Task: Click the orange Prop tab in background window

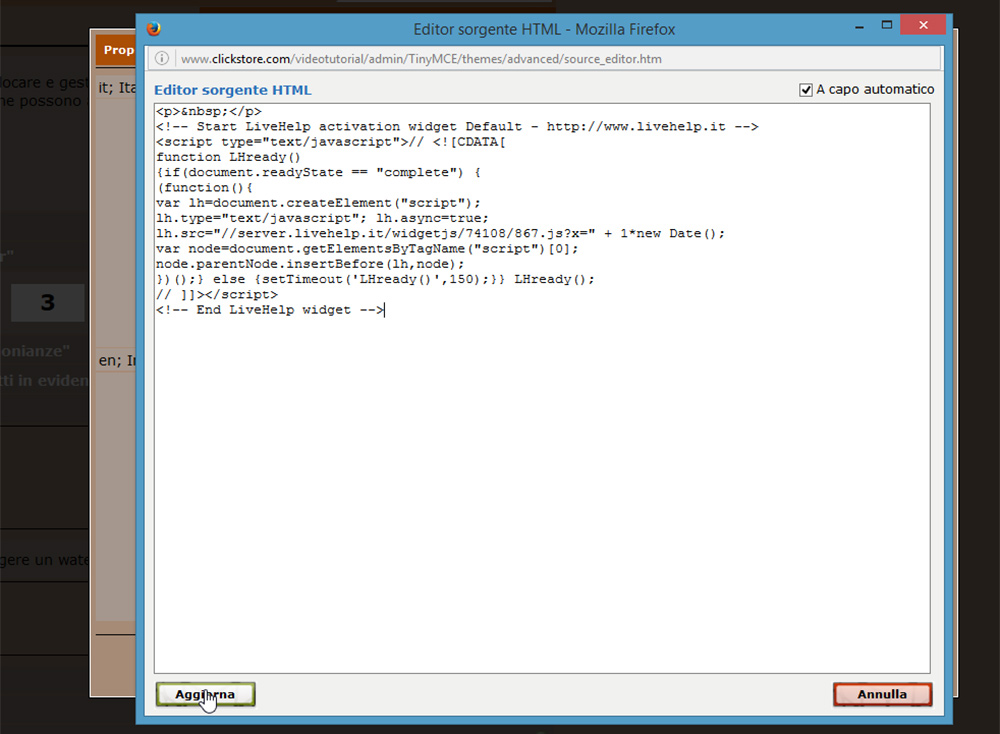Action: (x=117, y=50)
